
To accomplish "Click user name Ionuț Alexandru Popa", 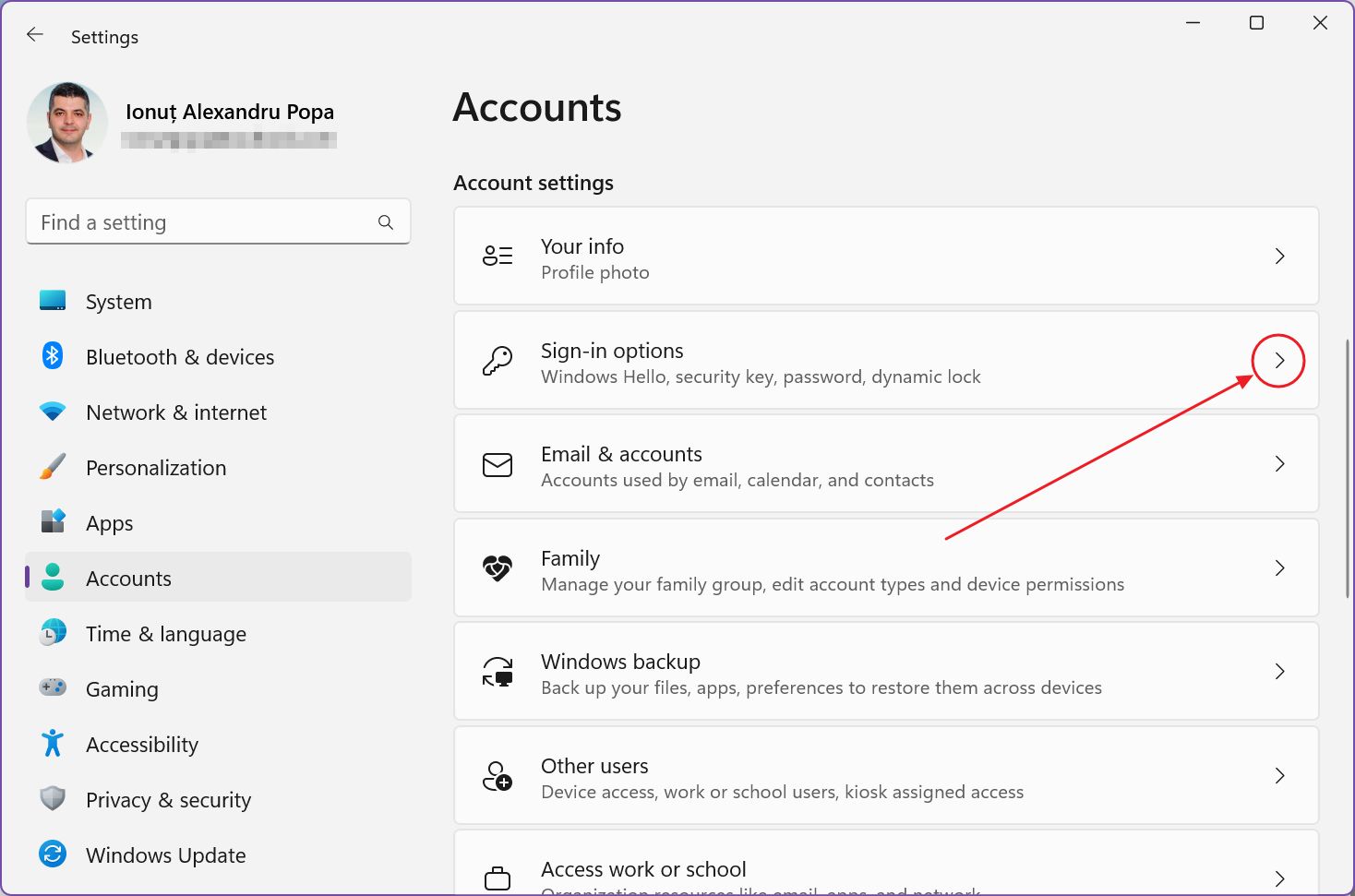I will click(230, 112).
